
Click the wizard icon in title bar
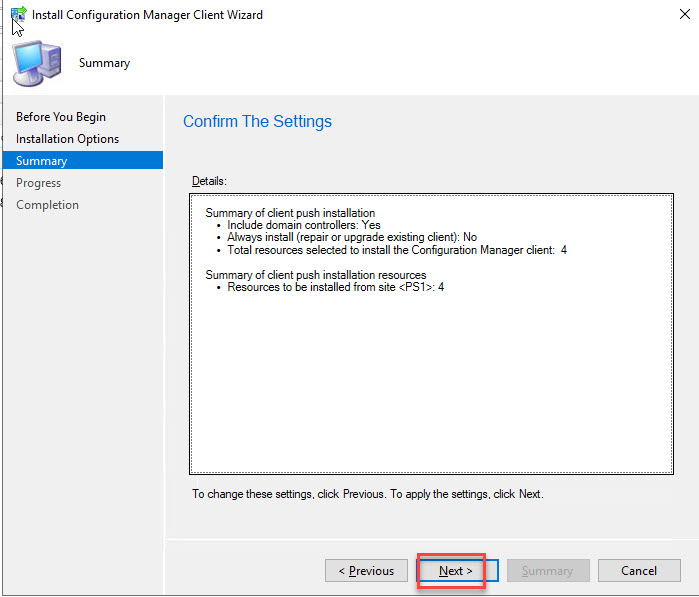[18, 15]
